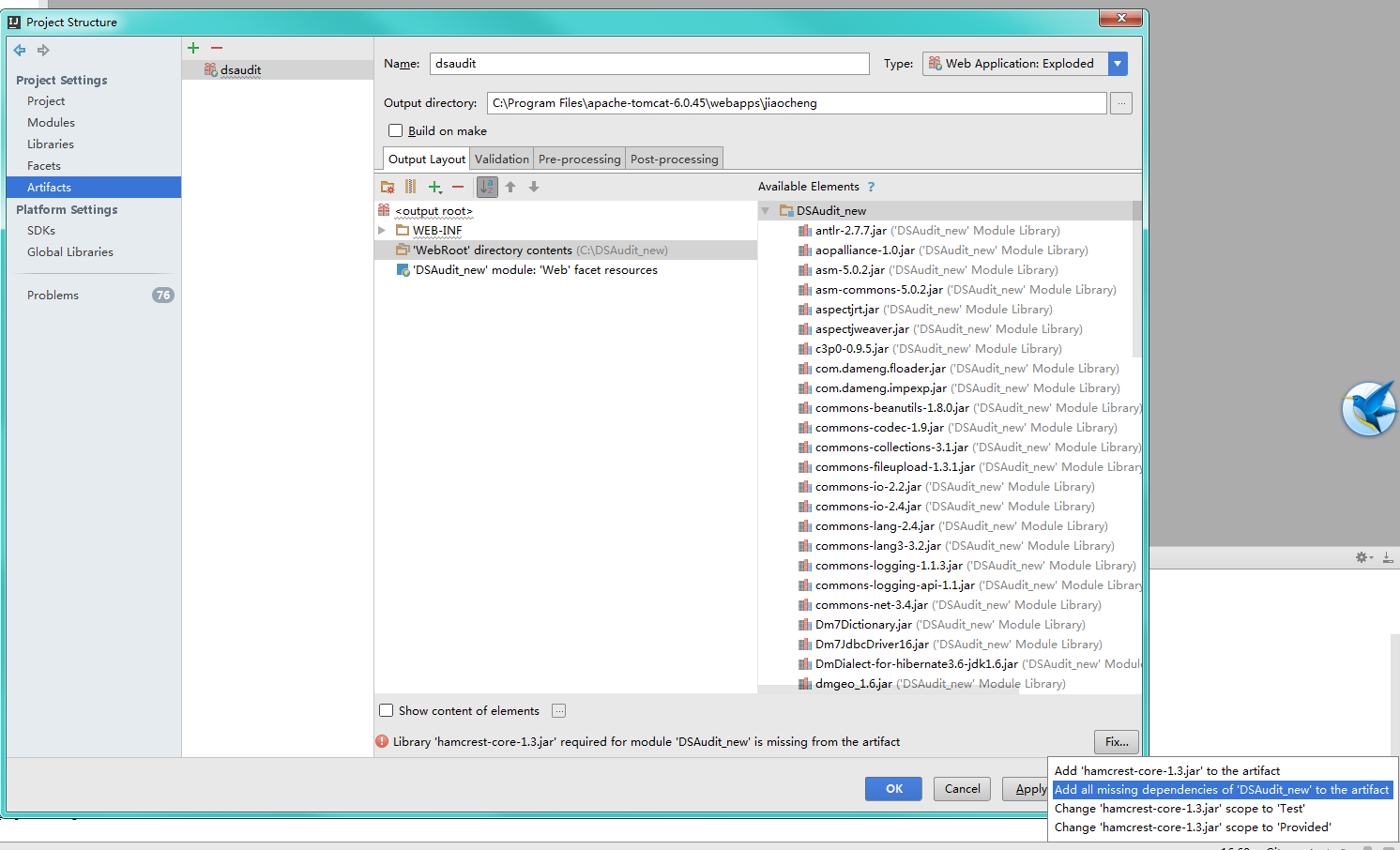The width and height of the screenshot is (1400, 850).
Task: Click the blue bird floating desktop icon
Action: click(1369, 409)
